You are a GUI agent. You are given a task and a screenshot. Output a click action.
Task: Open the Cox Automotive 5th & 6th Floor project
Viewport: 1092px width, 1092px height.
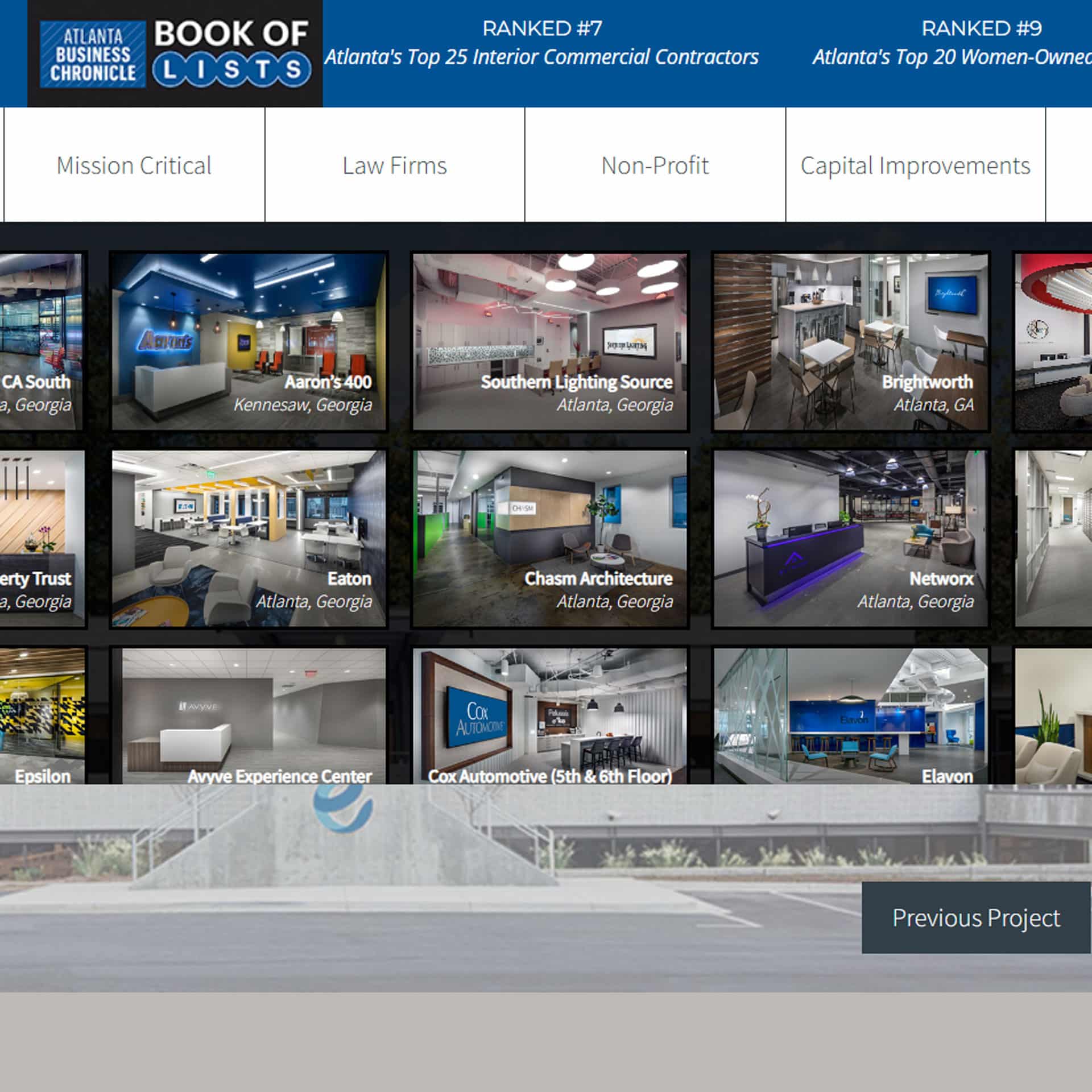(549, 717)
